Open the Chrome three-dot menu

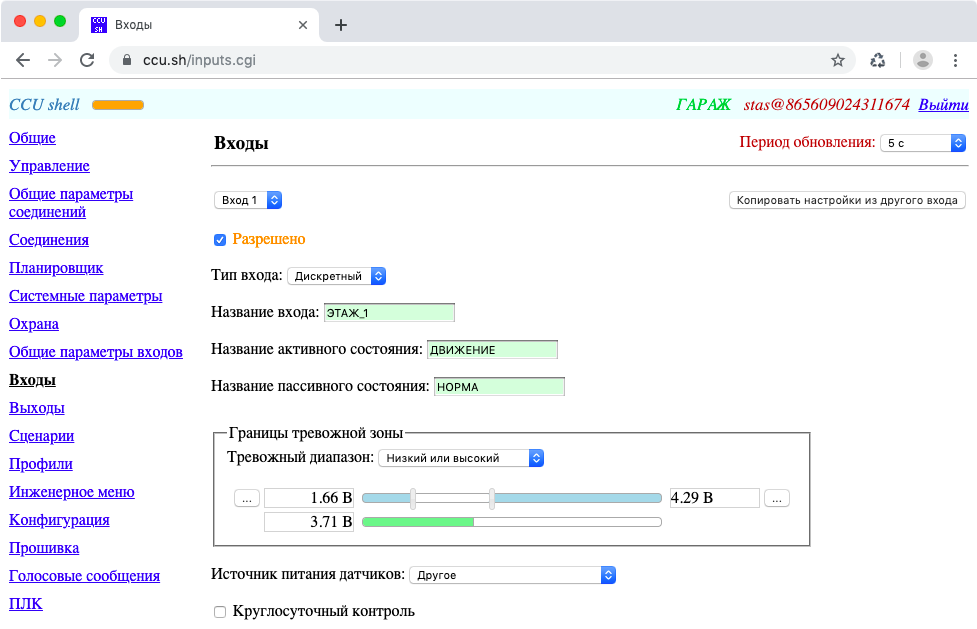(955, 60)
